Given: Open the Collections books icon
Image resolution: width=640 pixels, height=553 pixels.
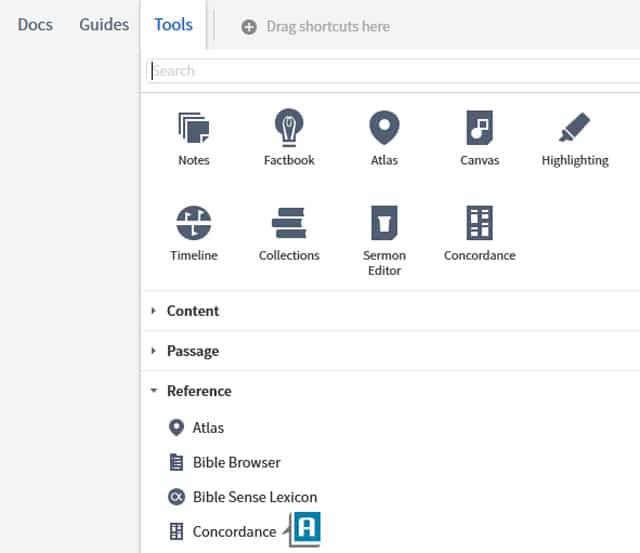Looking at the screenshot, I should tap(289, 222).
